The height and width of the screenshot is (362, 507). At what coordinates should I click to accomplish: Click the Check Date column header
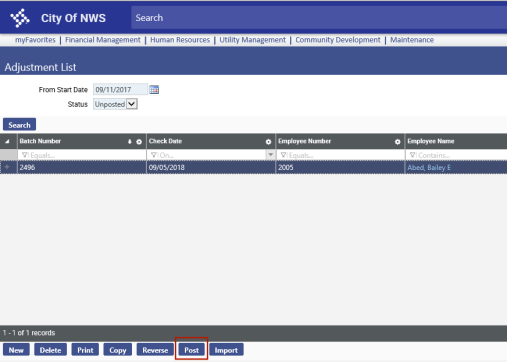[211, 141]
